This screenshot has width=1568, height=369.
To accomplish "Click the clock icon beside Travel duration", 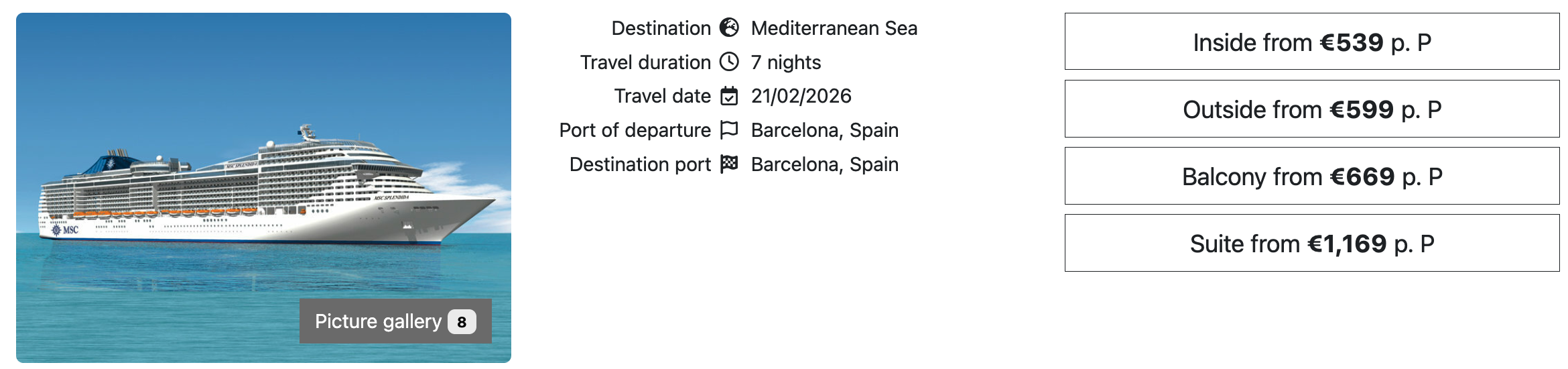I will (x=729, y=62).
